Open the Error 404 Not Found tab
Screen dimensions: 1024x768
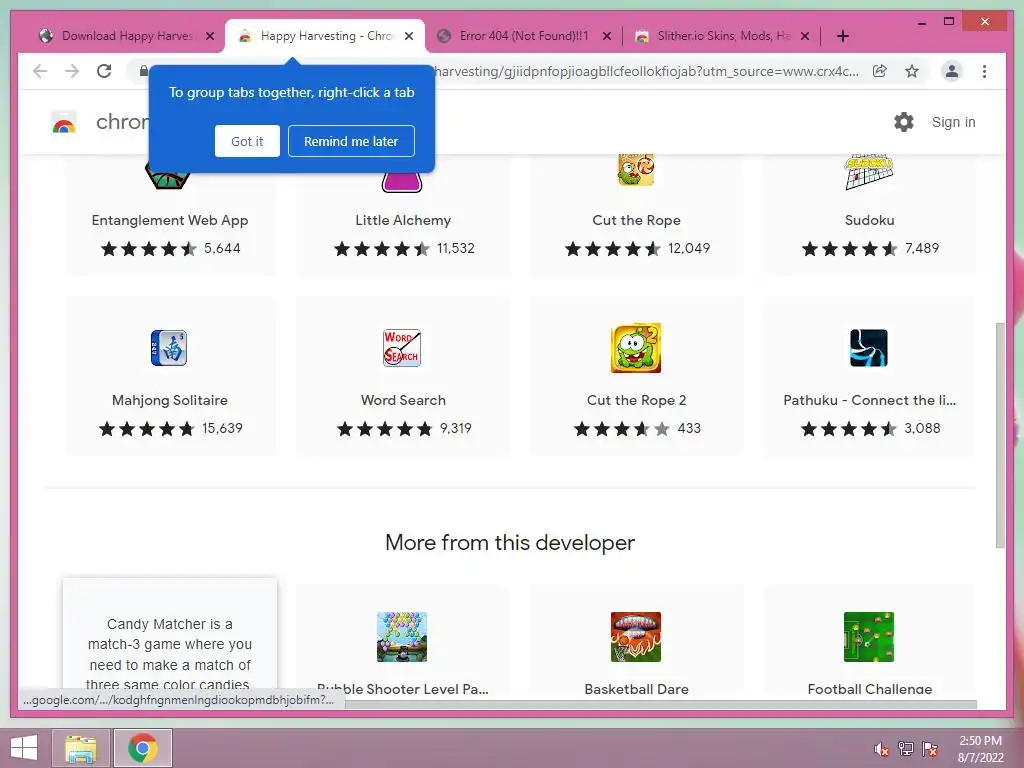coord(524,36)
